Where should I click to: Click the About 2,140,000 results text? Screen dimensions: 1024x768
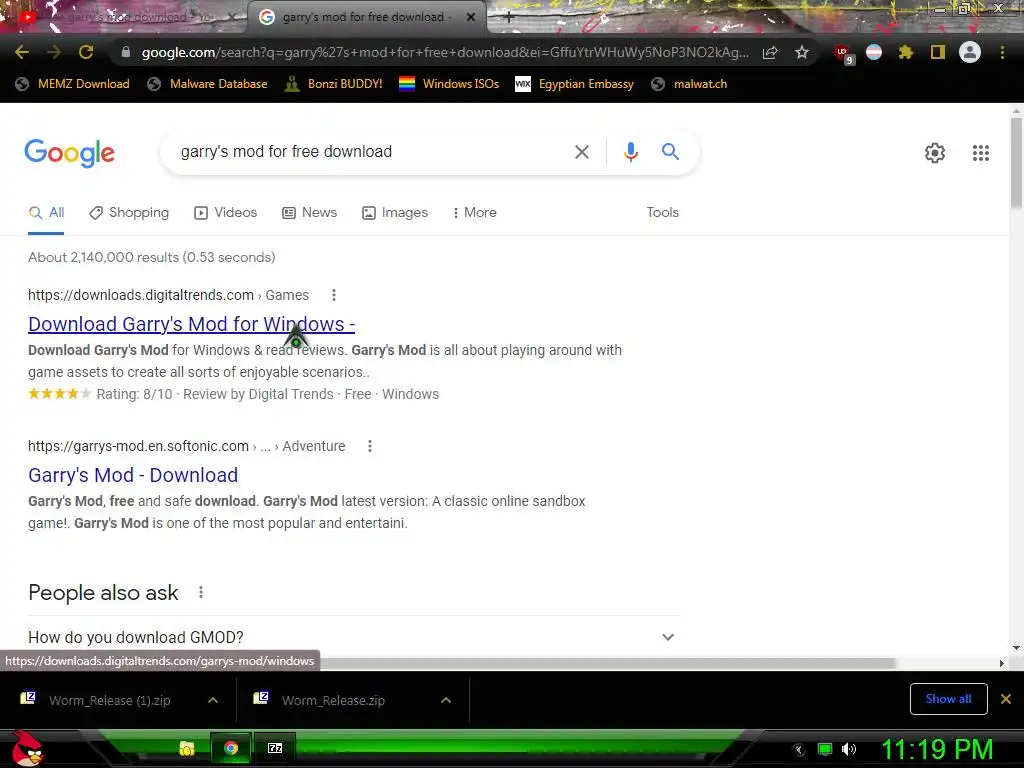152,257
